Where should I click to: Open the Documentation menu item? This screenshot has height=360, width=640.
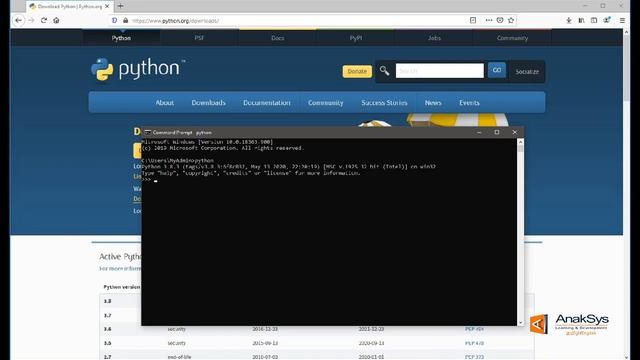pyautogui.click(x=267, y=103)
